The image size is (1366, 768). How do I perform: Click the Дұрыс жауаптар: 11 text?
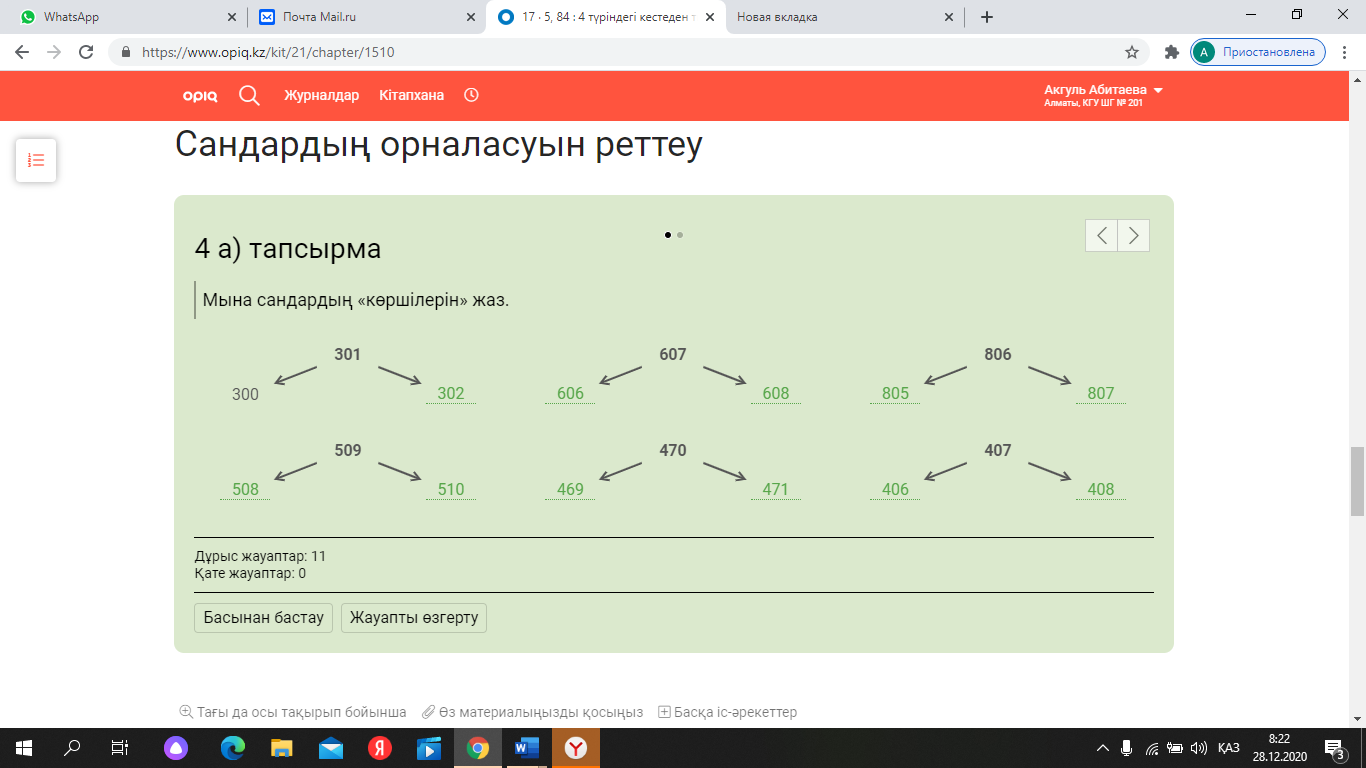point(260,556)
